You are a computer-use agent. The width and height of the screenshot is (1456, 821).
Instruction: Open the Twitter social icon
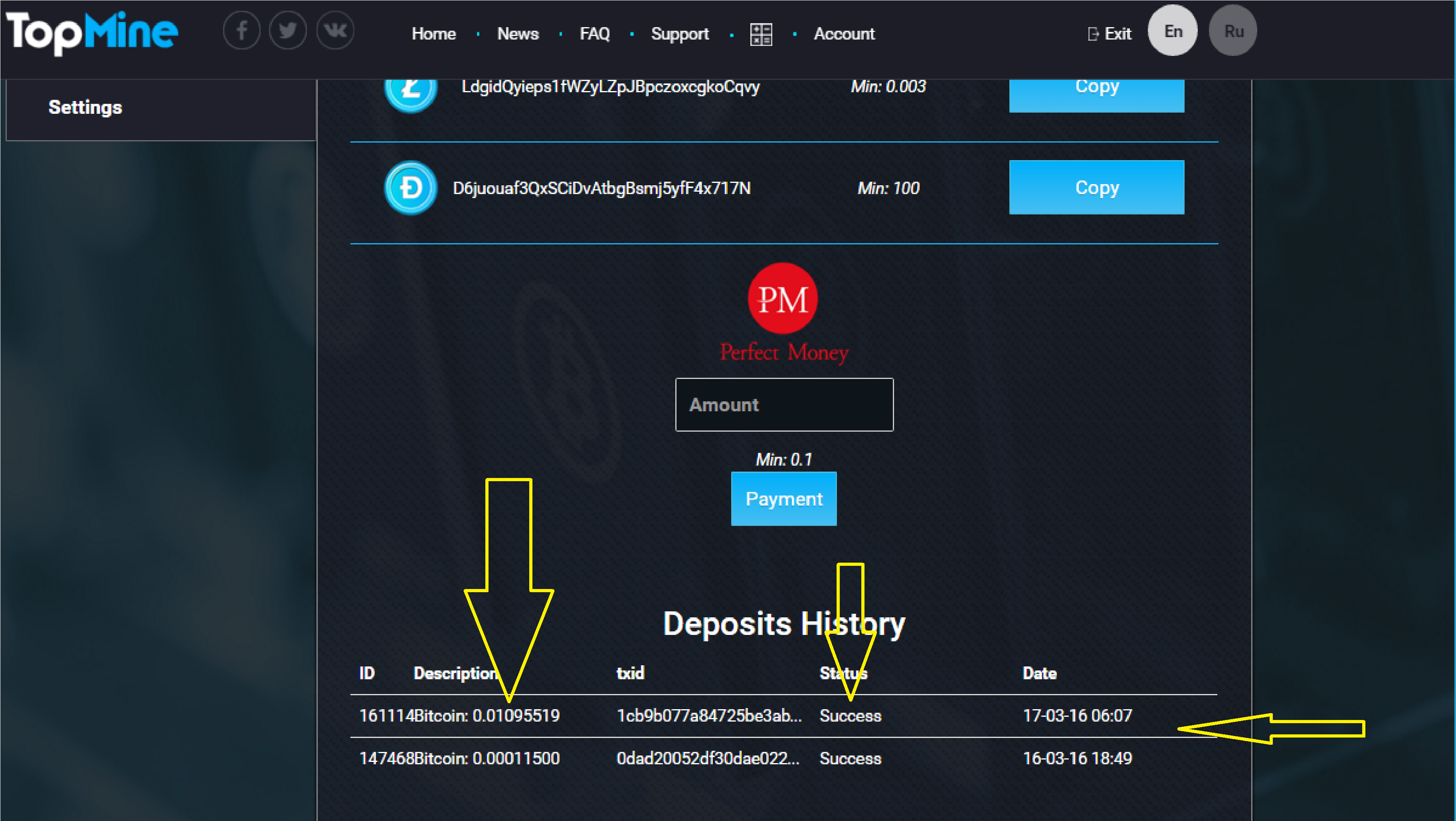pyautogui.click(x=288, y=30)
